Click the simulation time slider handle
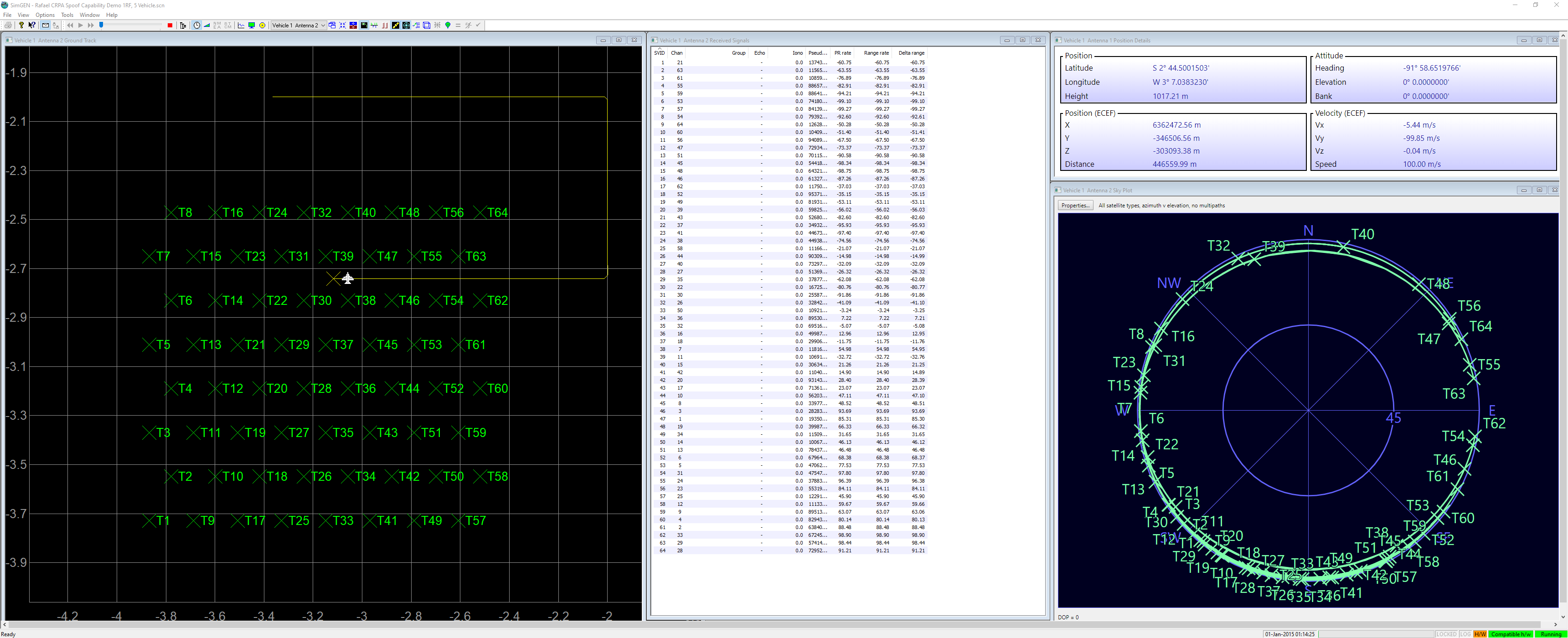Screen dimensions: 1568x638 coord(101,25)
